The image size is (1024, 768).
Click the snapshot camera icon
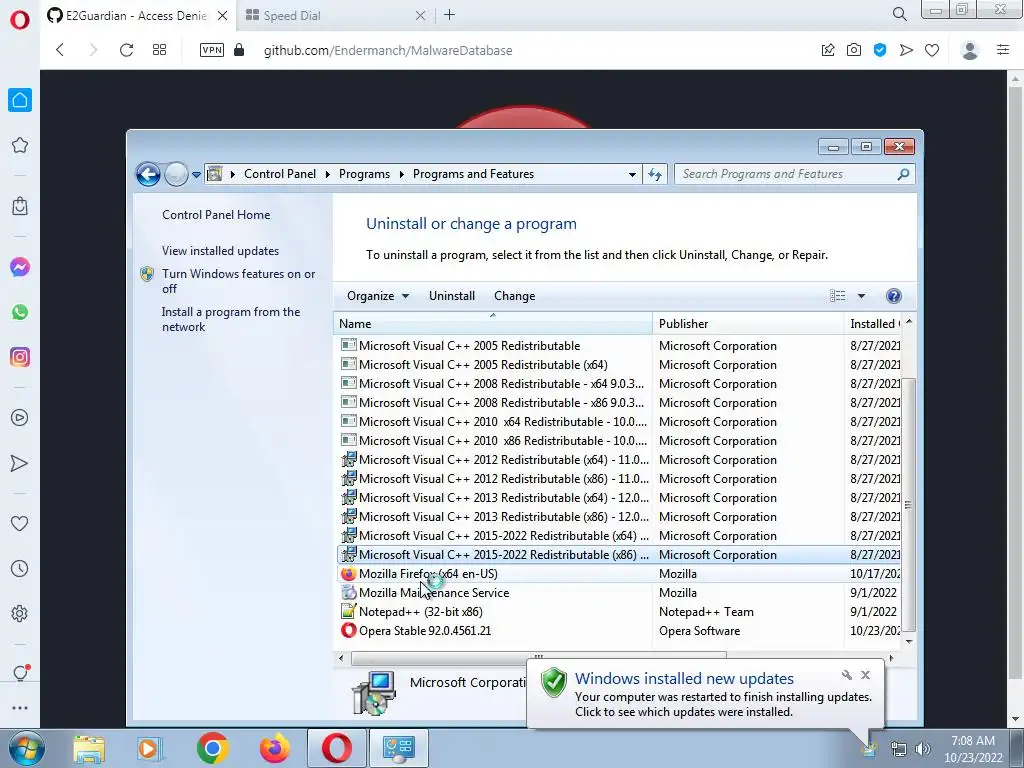pos(854,50)
